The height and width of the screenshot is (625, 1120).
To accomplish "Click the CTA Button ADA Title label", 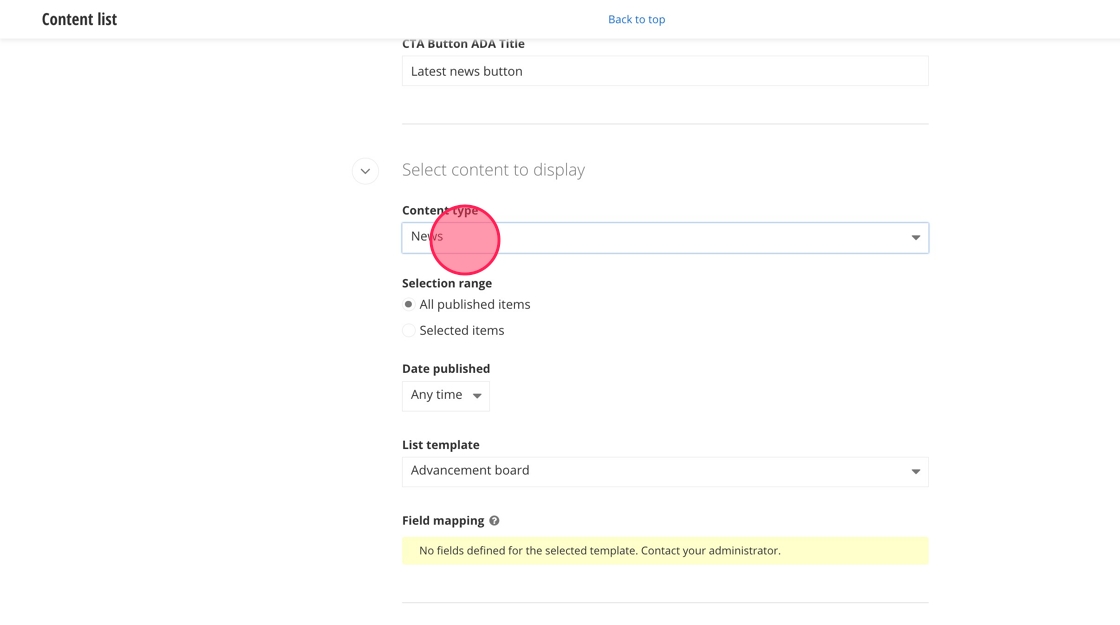I will click(463, 44).
